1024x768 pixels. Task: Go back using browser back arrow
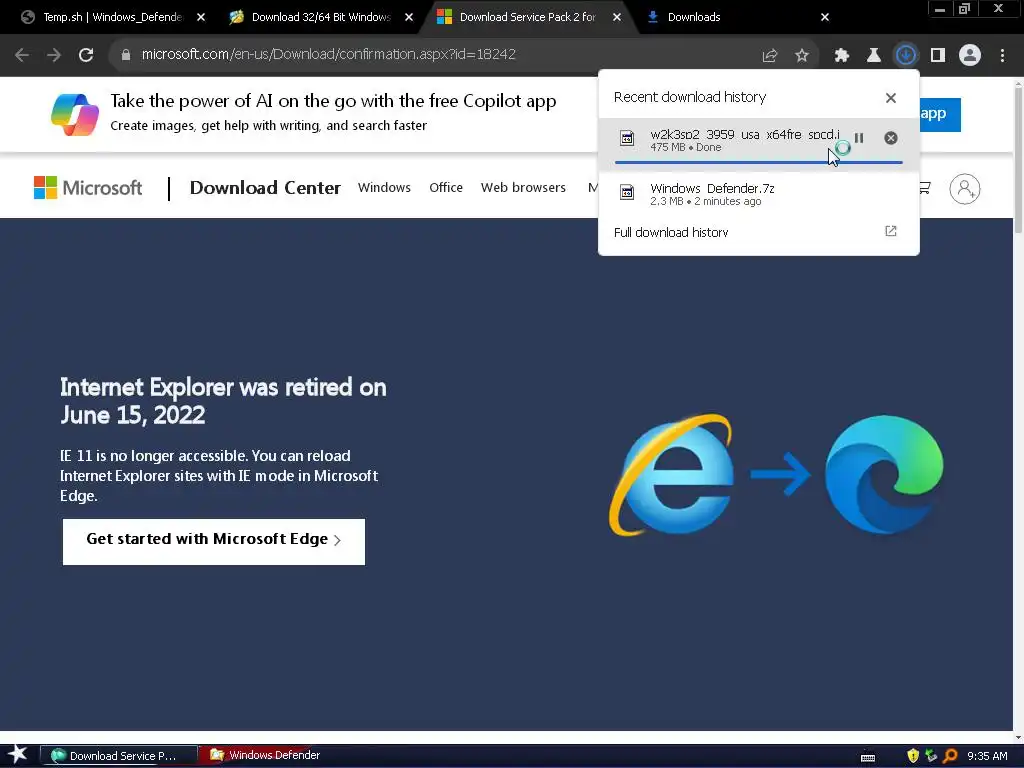tap(22, 55)
